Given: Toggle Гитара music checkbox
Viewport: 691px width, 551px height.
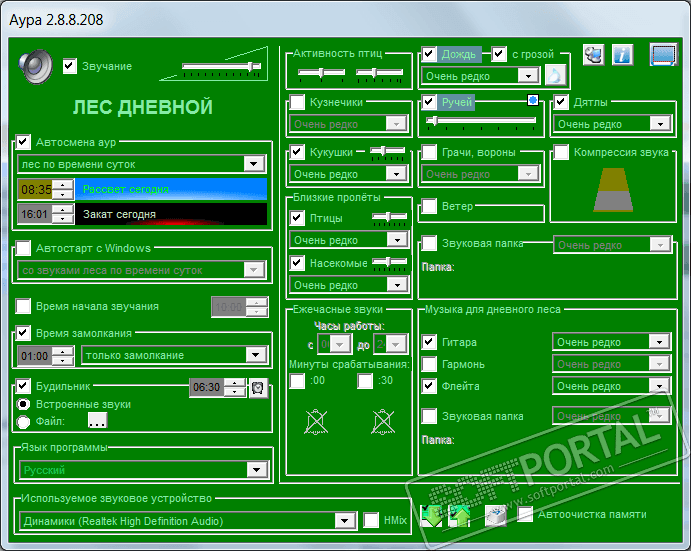Looking at the screenshot, I should 429,342.
